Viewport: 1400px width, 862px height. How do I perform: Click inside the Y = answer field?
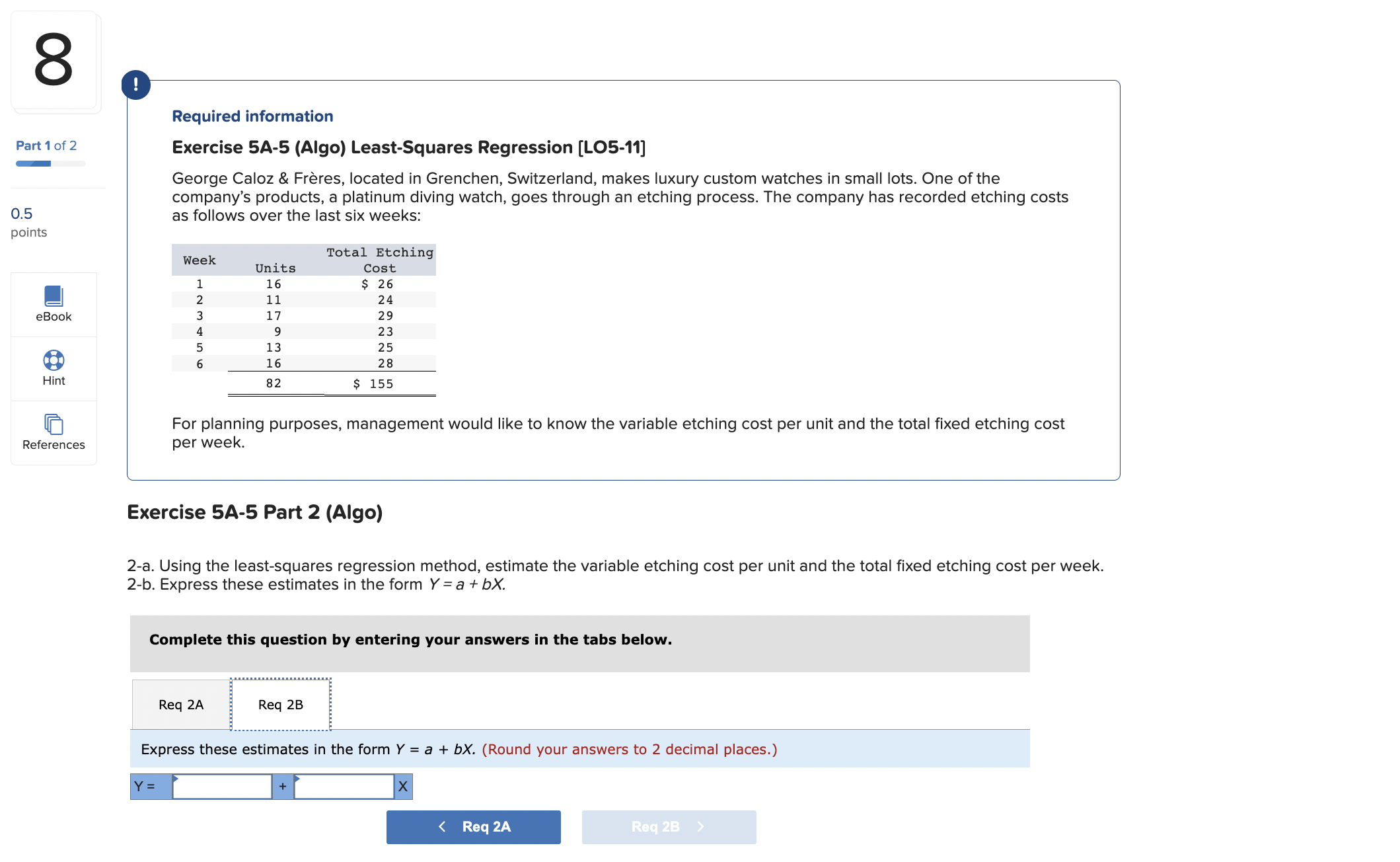point(221,786)
